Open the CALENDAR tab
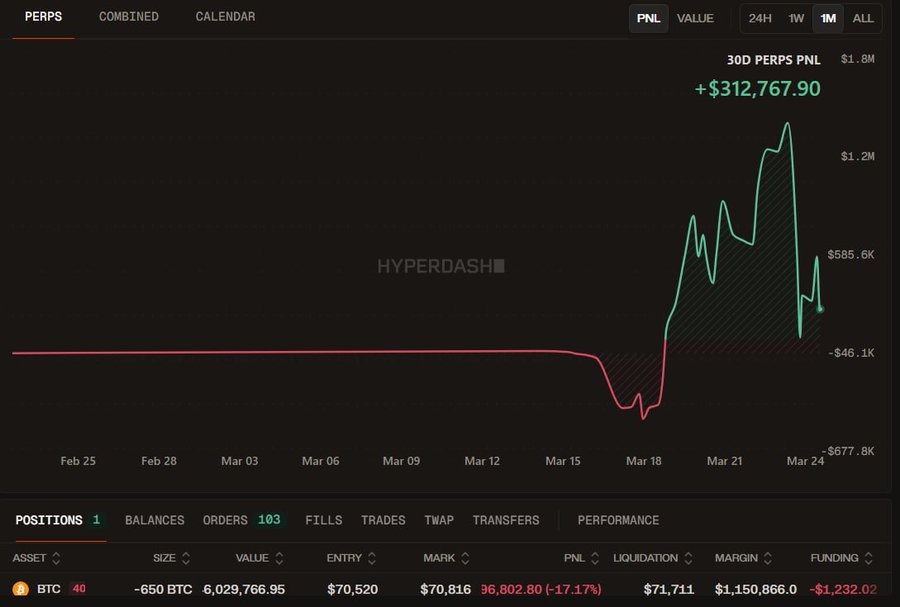 coord(225,17)
